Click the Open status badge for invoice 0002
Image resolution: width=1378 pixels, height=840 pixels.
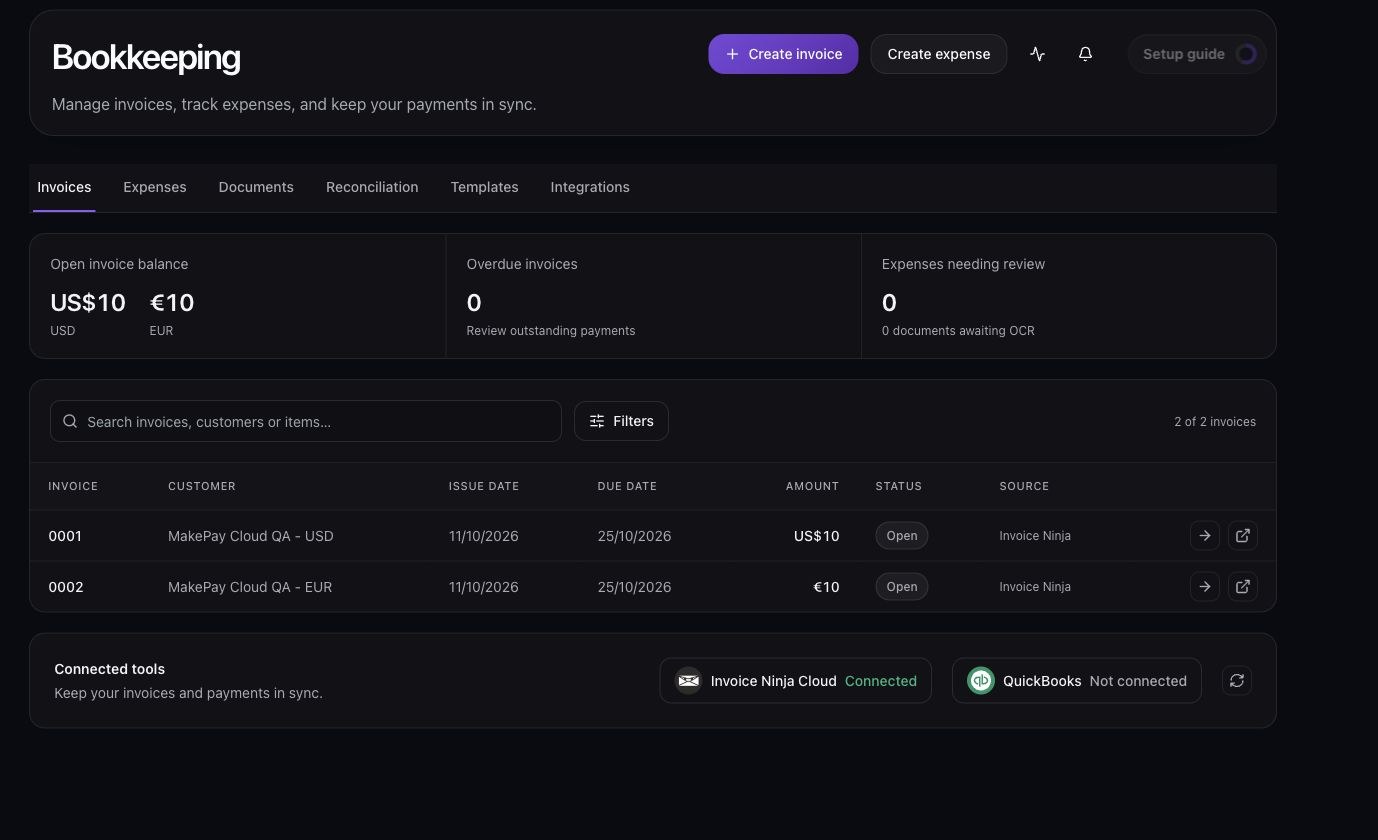tap(902, 587)
